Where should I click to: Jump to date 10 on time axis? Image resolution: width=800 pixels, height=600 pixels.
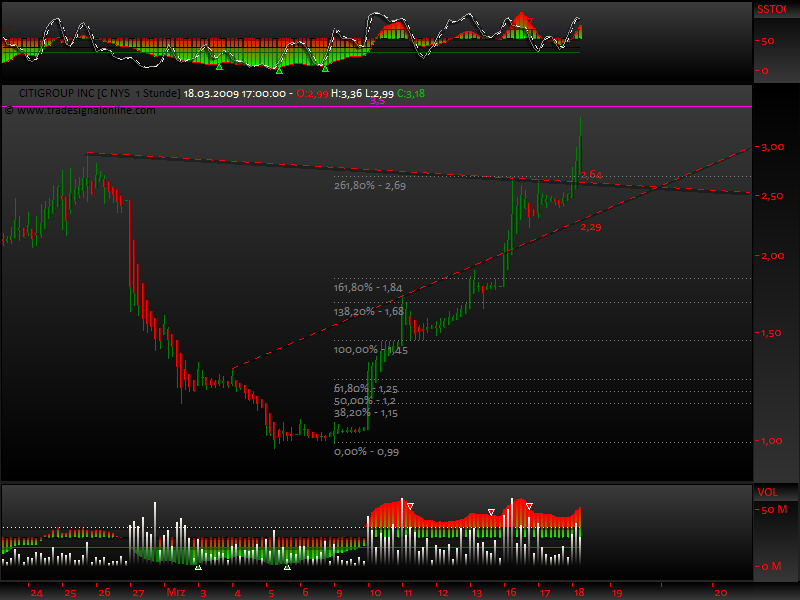pos(376,593)
